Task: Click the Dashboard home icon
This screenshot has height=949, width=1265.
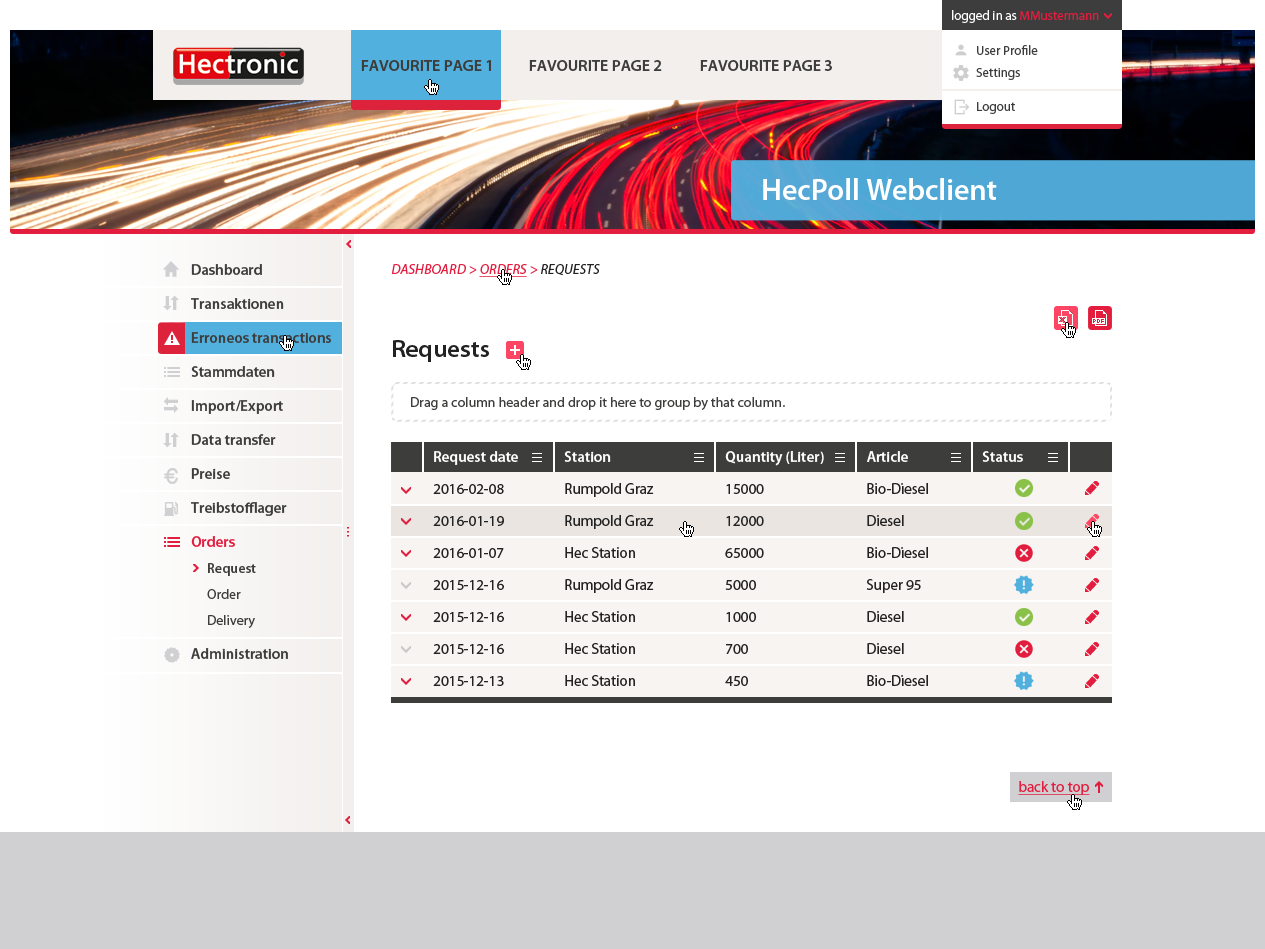Action: click(x=171, y=269)
